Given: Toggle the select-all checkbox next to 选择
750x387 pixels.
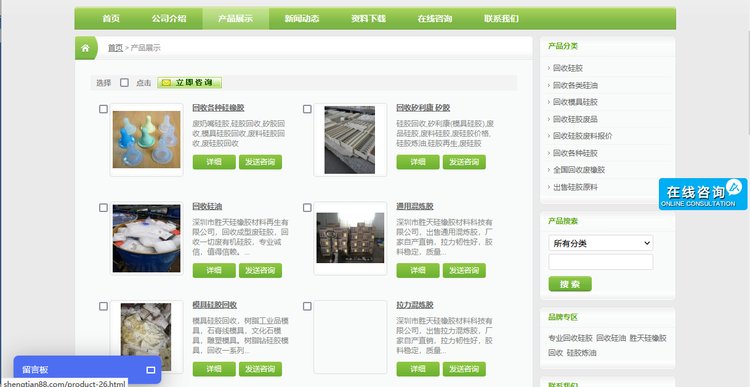Looking at the screenshot, I should [x=124, y=82].
